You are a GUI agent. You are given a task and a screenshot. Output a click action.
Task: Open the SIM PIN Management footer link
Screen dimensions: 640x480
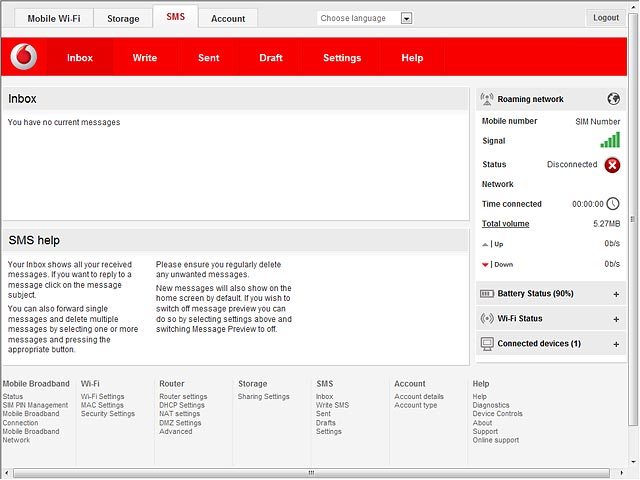pyautogui.click(x=35, y=405)
